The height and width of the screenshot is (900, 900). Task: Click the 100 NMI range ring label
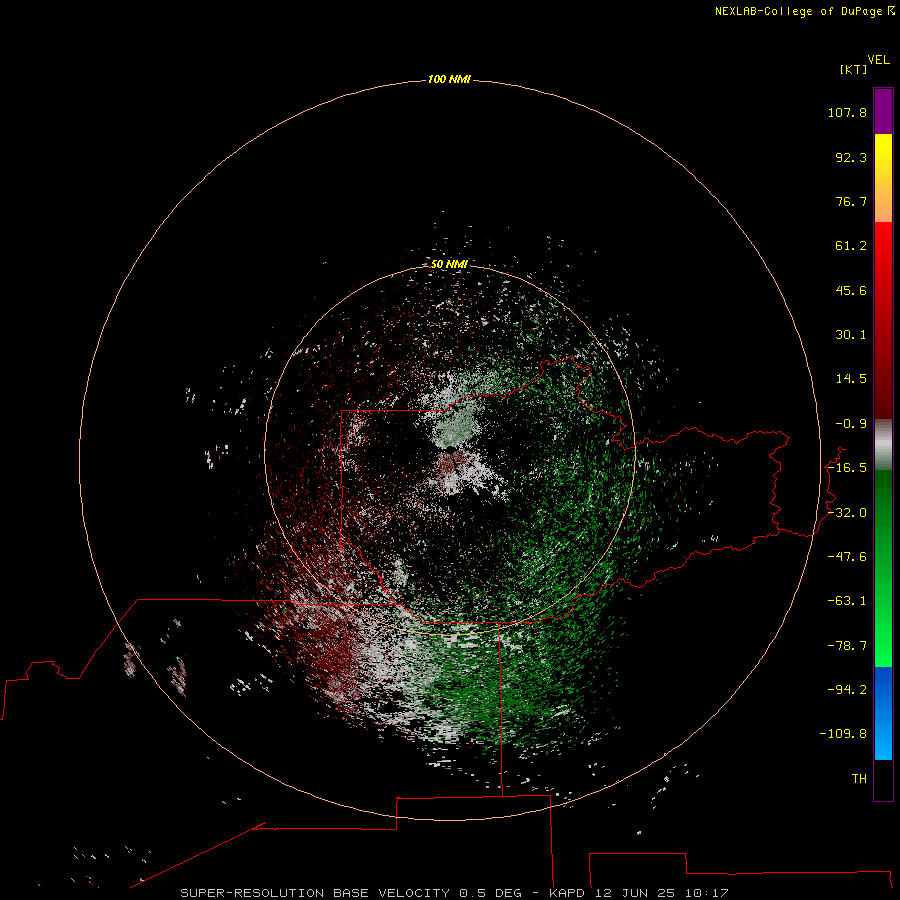pyautogui.click(x=449, y=79)
